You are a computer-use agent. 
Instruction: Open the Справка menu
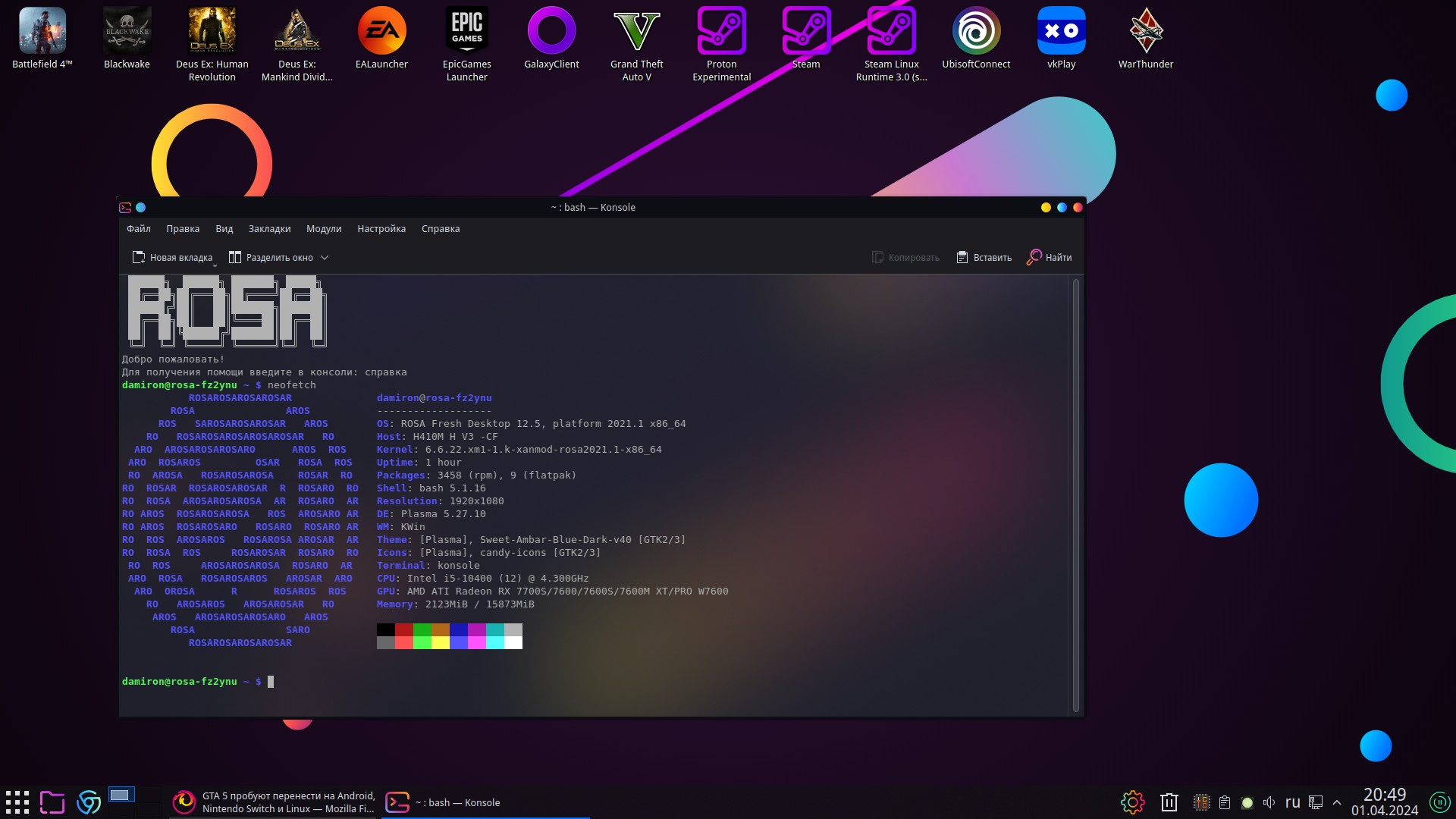click(x=441, y=229)
